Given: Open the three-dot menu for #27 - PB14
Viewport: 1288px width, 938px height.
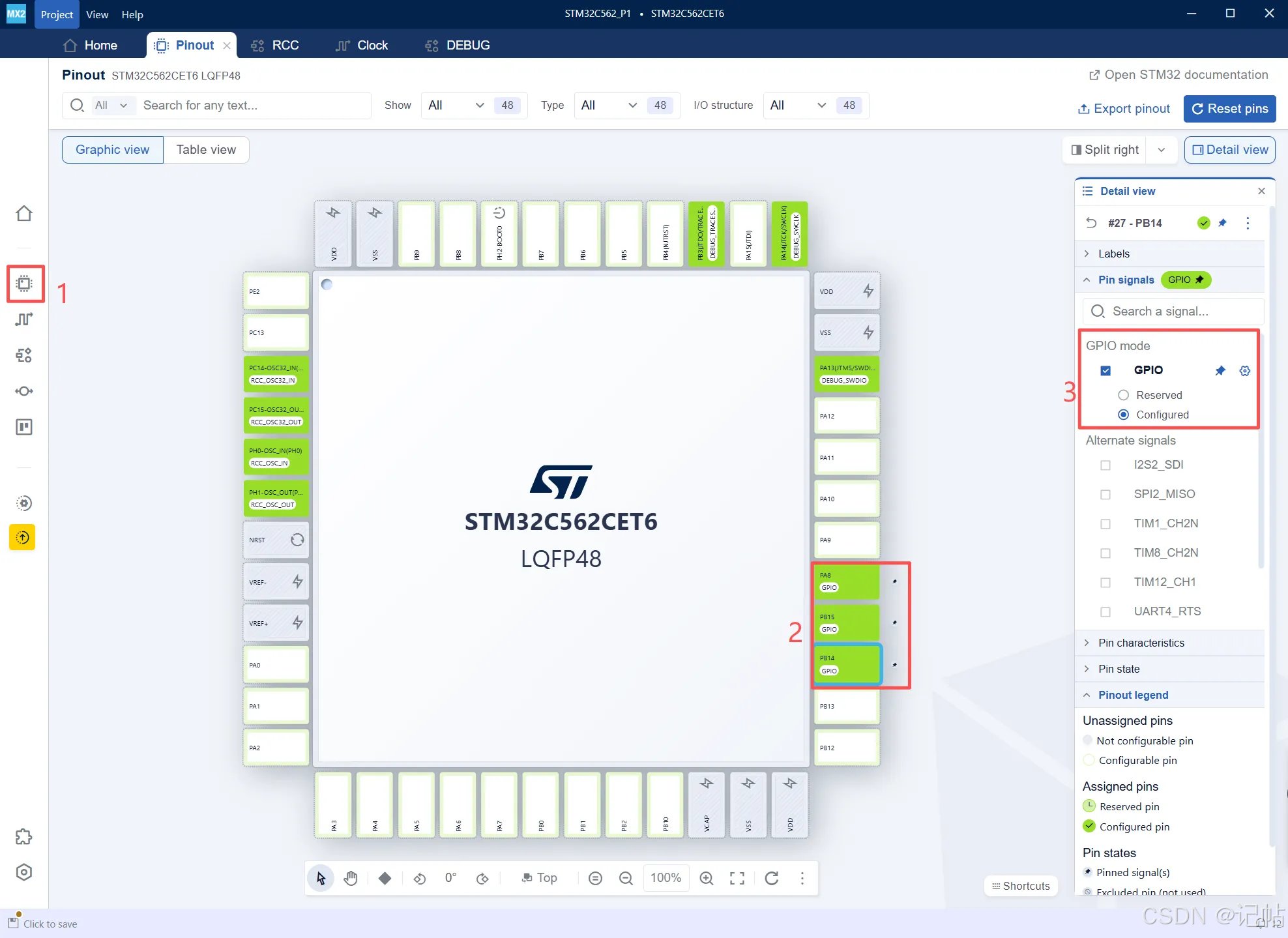Looking at the screenshot, I should 1248,223.
